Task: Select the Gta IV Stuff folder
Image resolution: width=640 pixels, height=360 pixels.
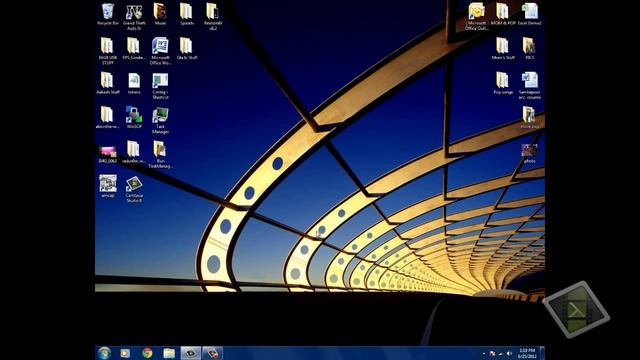Action: tap(187, 49)
